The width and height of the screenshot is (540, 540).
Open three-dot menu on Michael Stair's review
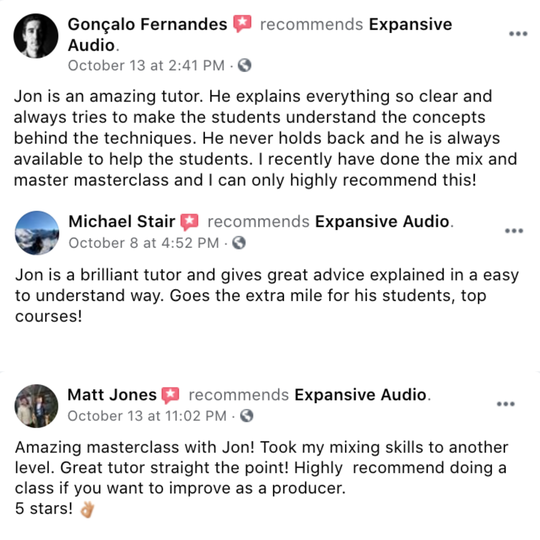coord(514,231)
